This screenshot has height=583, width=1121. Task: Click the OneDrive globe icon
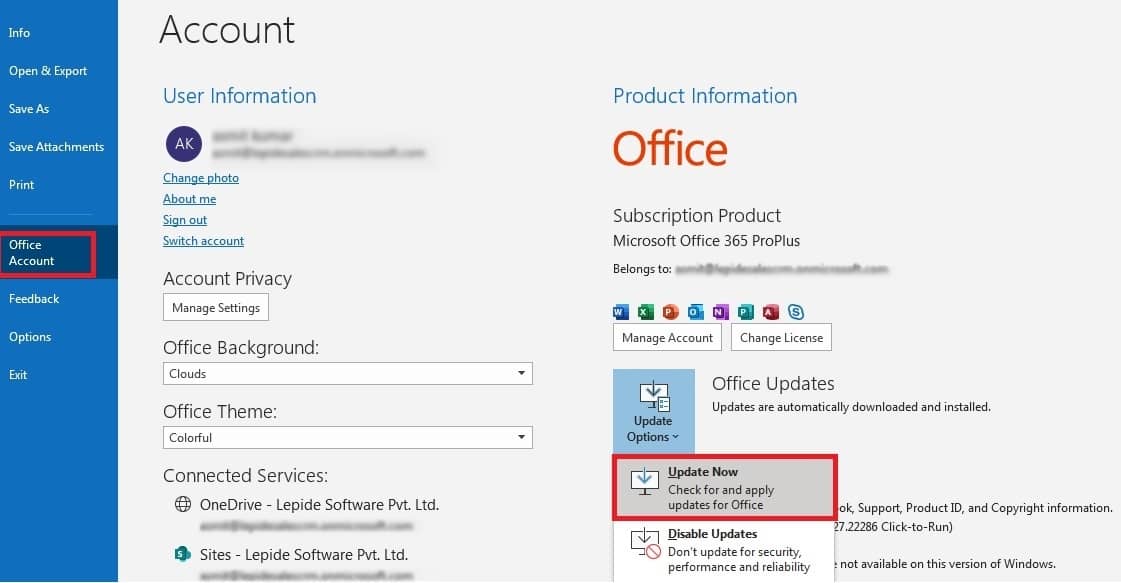[x=183, y=504]
